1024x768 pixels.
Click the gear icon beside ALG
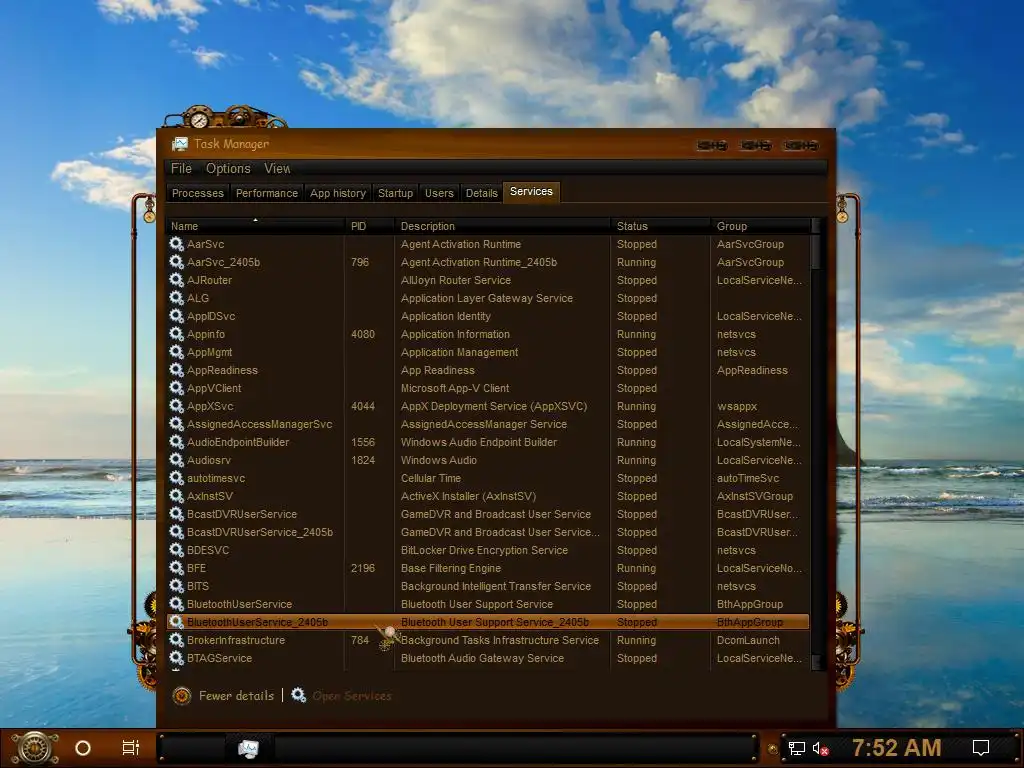click(x=176, y=298)
